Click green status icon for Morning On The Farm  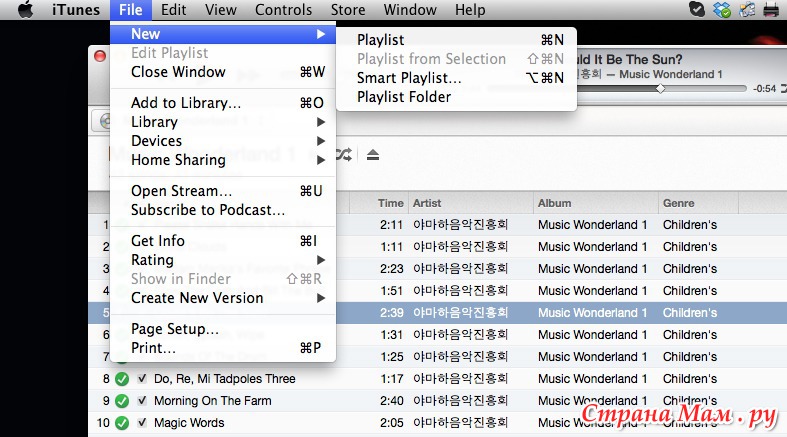(x=122, y=401)
